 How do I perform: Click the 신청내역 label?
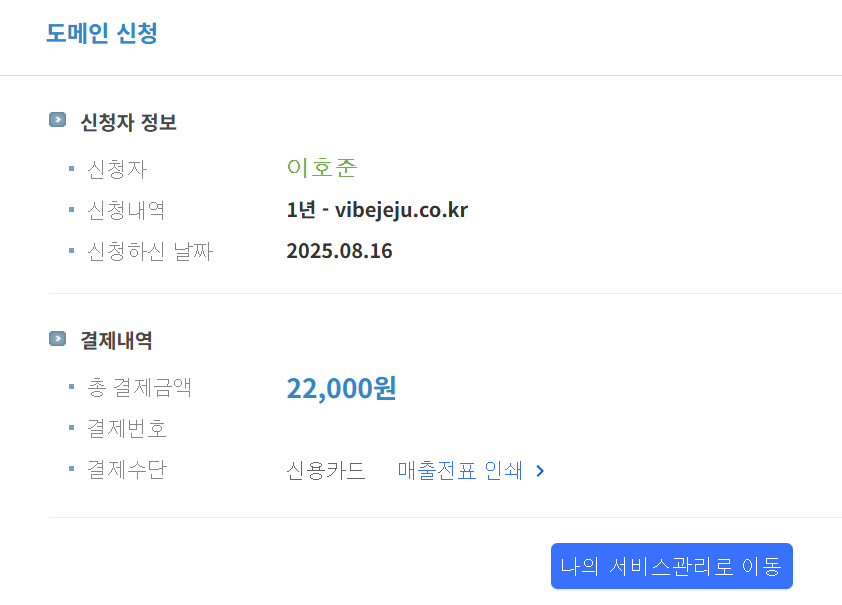126,210
